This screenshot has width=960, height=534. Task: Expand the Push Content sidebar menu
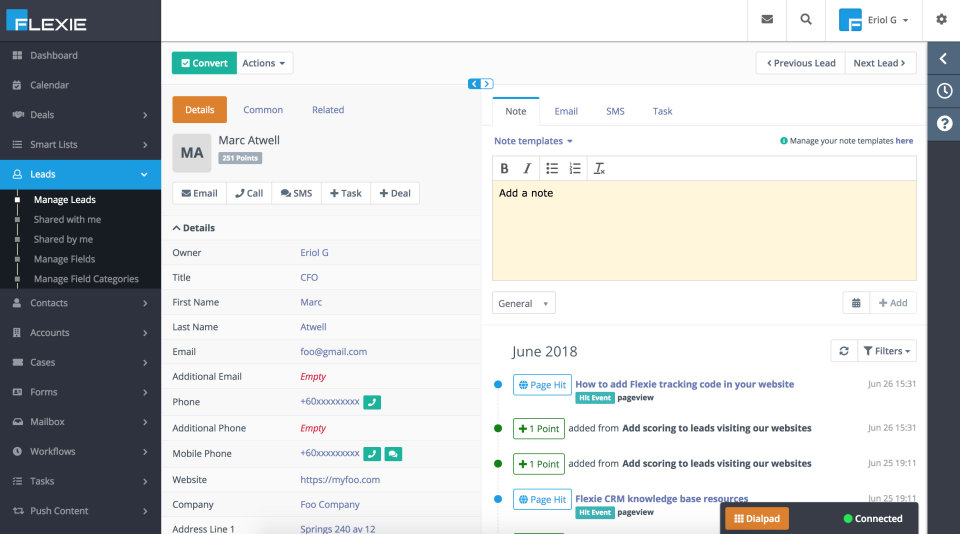pyautogui.click(x=80, y=511)
